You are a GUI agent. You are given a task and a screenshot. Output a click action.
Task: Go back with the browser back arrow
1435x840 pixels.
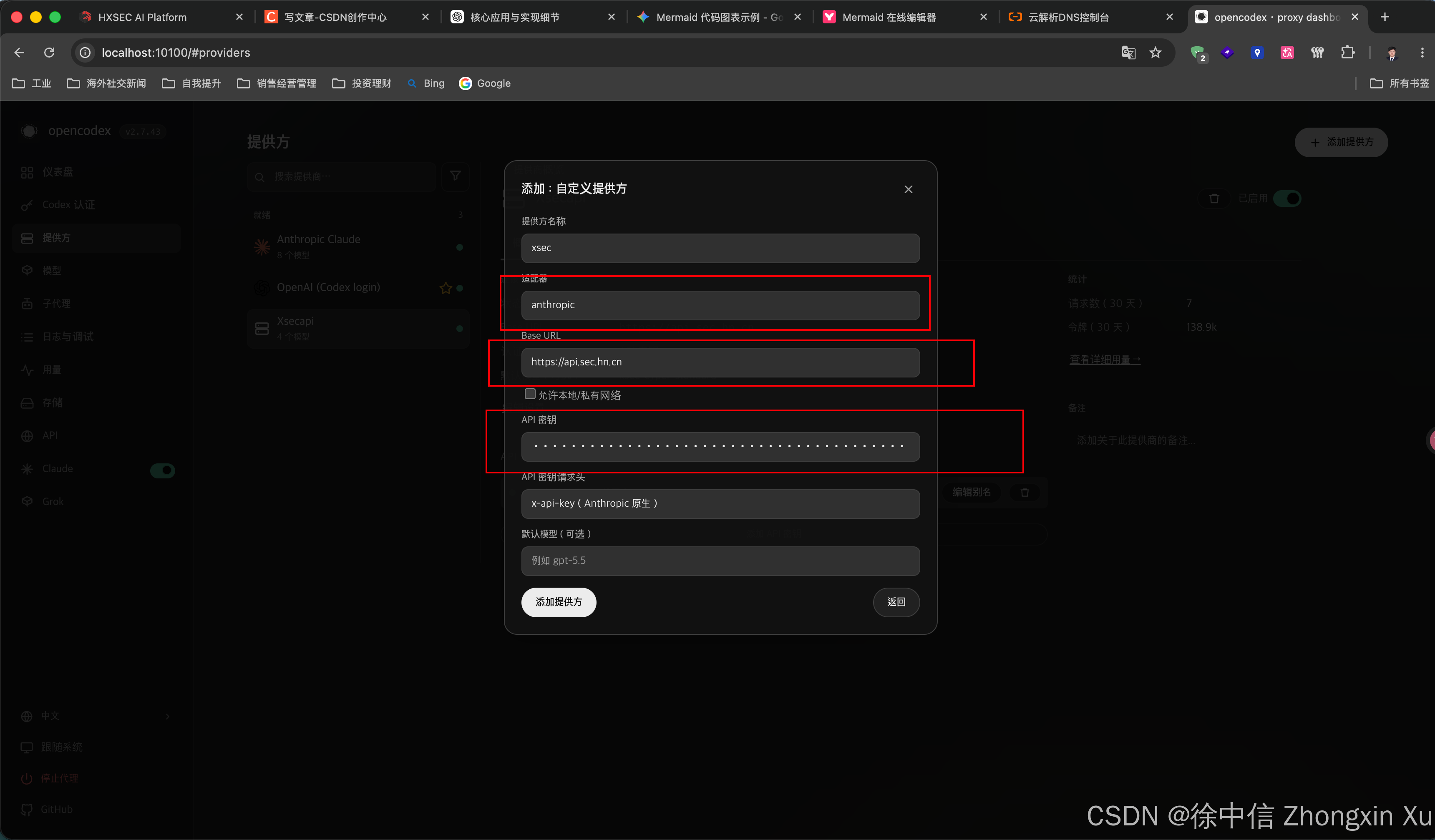pos(19,53)
